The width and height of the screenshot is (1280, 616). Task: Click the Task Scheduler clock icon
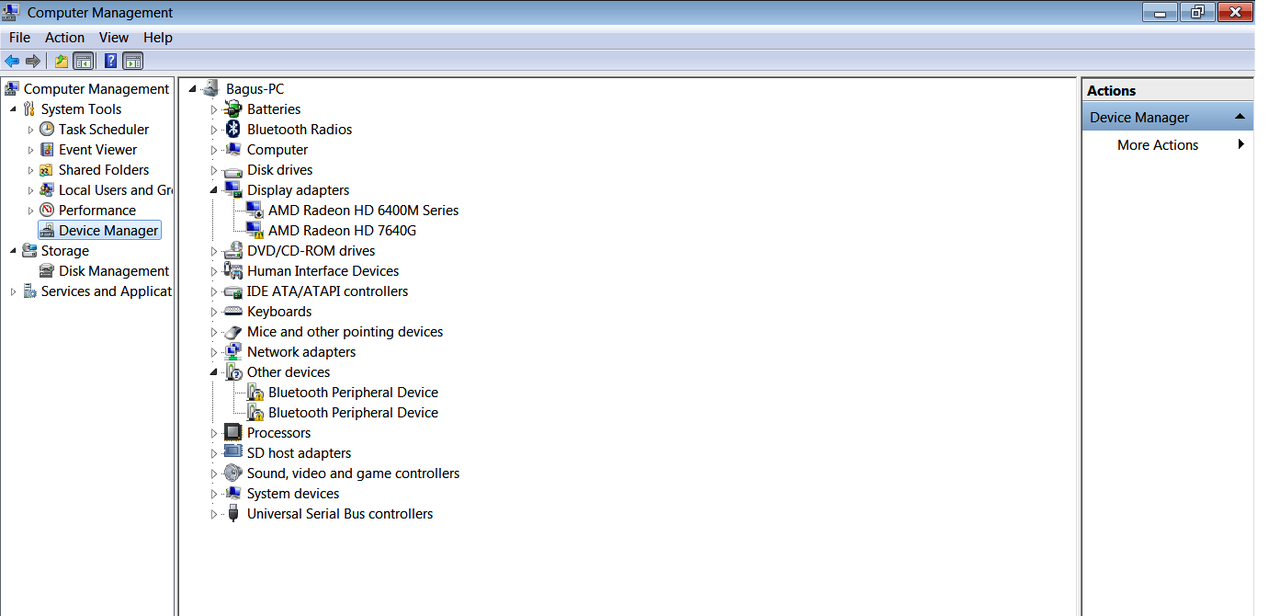click(47, 129)
